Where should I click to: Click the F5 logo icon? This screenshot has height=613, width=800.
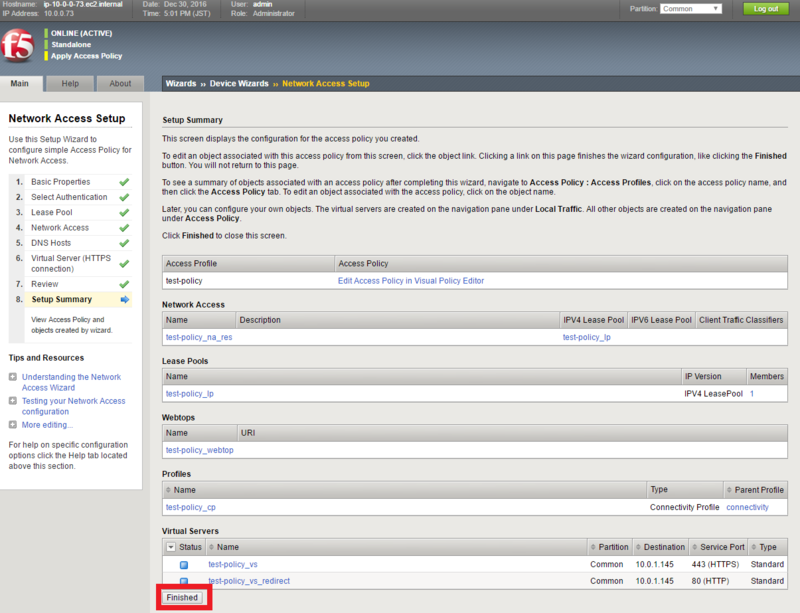(x=17, y=45)
